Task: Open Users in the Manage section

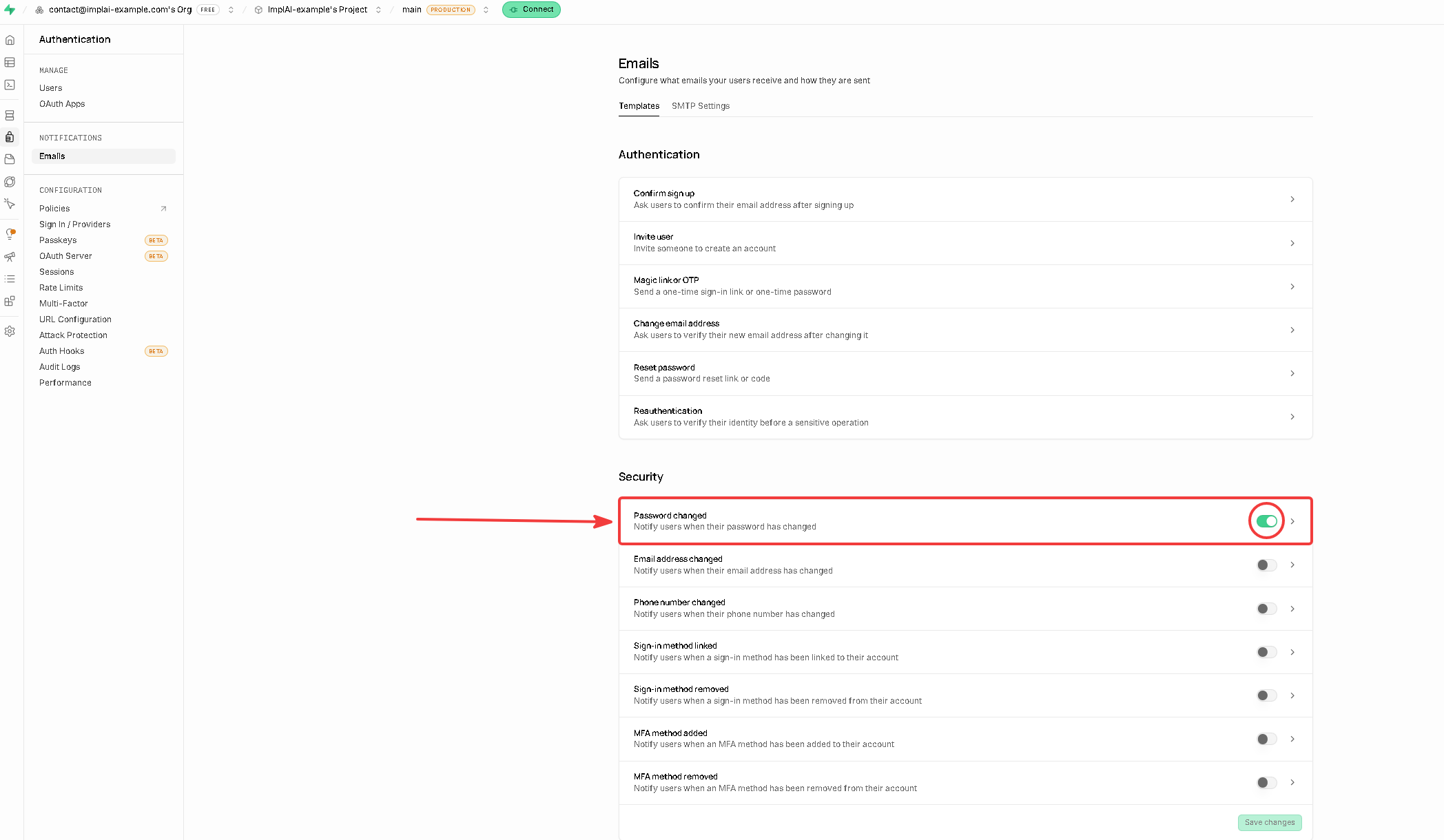Action: click(x=51, y=88)
